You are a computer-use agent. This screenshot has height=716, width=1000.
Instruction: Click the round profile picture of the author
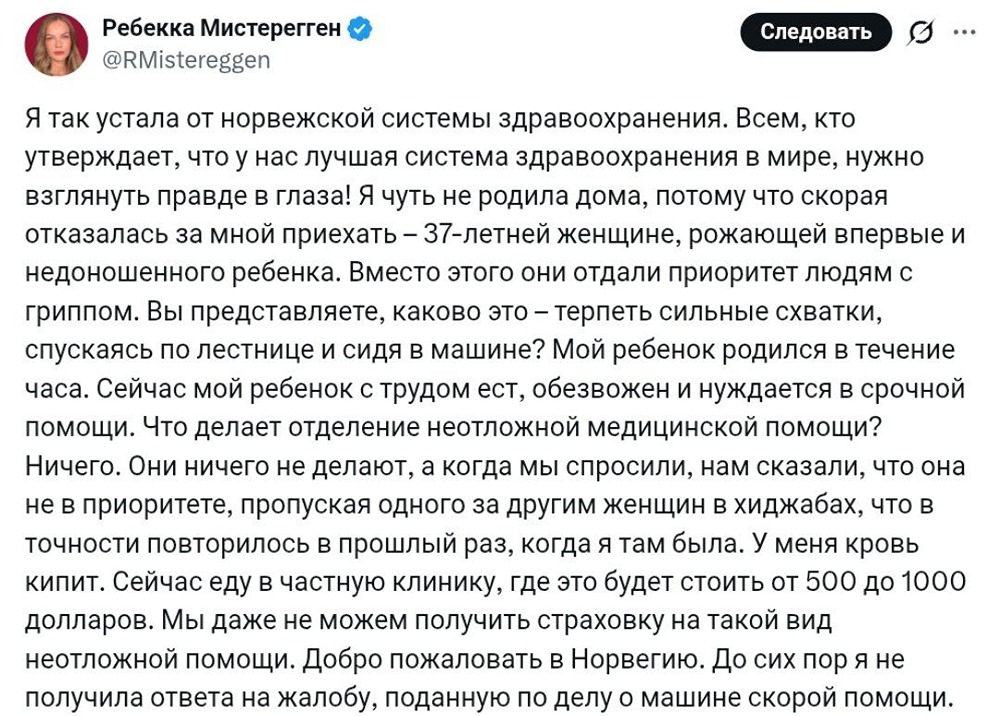tap(57, 42)
